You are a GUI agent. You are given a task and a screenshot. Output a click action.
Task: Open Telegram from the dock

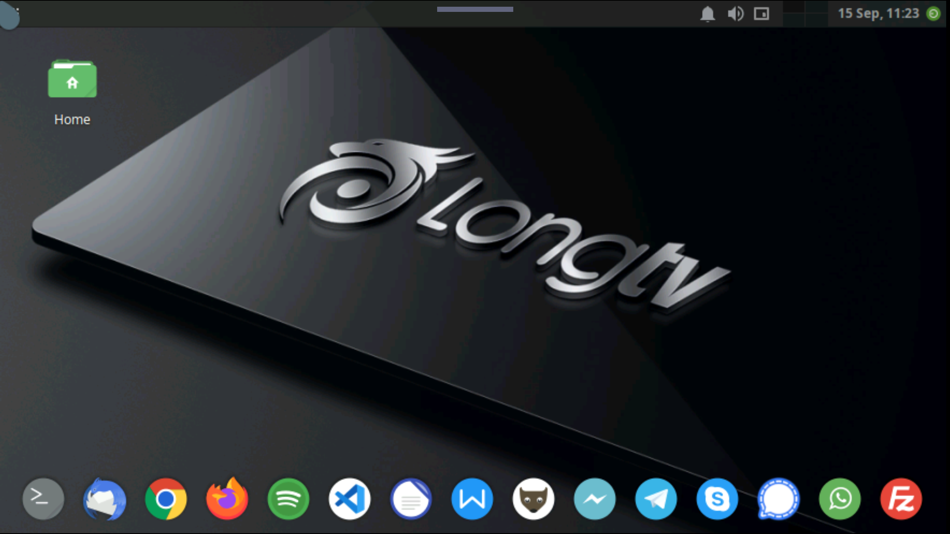pyautogui.click(x=656, y=499)
